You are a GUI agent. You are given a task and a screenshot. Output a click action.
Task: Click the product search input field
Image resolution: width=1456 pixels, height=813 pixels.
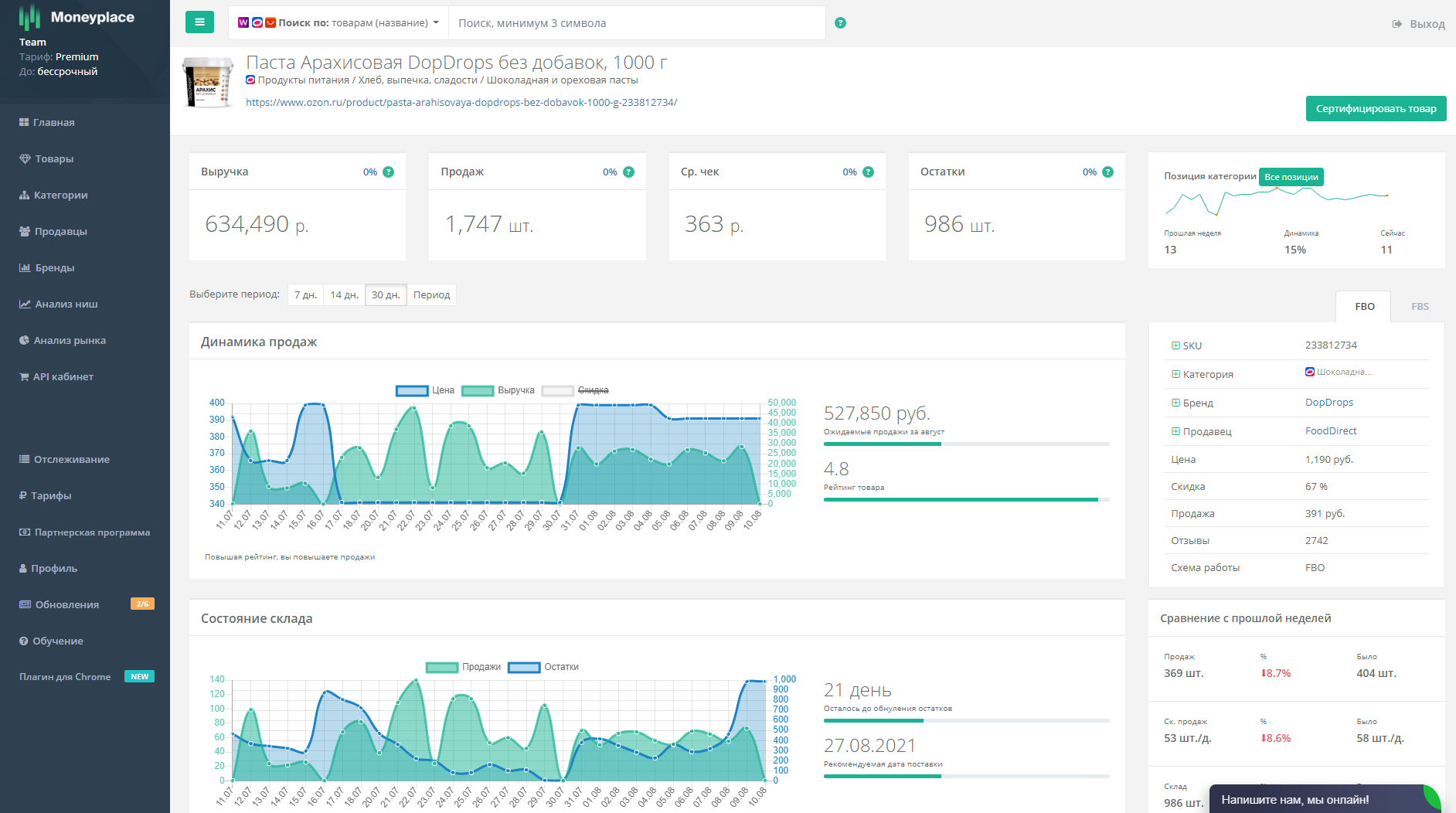click(636, 23)
